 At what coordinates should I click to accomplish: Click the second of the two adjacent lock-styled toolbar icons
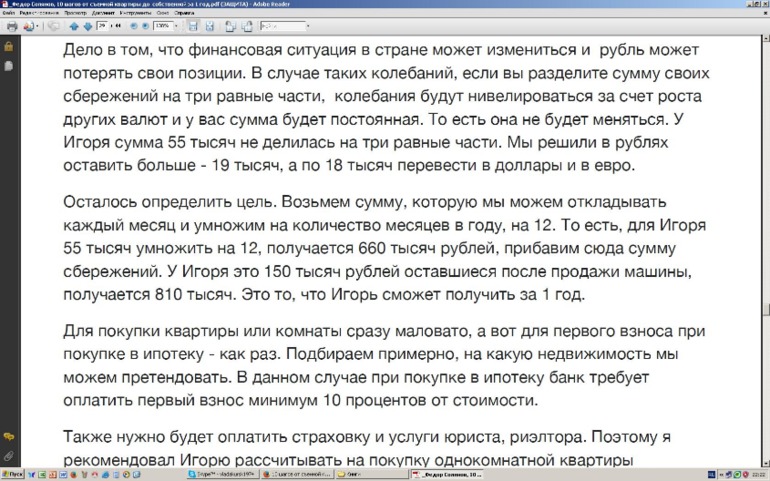(x=247, y=26)
